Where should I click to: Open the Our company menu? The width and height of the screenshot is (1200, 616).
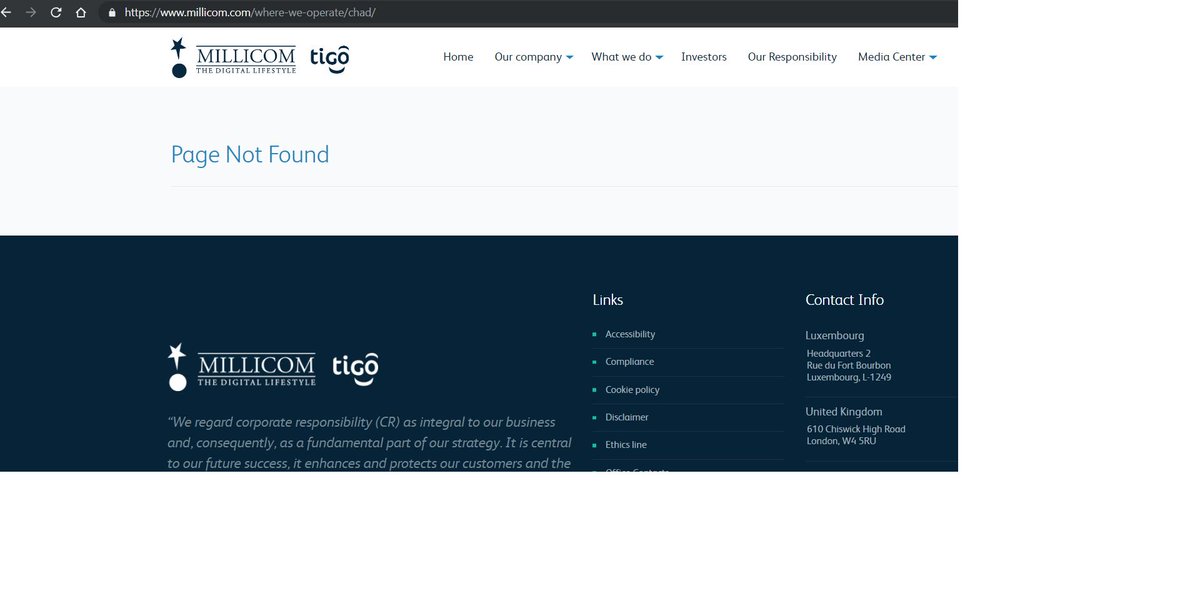coord(528,57)
